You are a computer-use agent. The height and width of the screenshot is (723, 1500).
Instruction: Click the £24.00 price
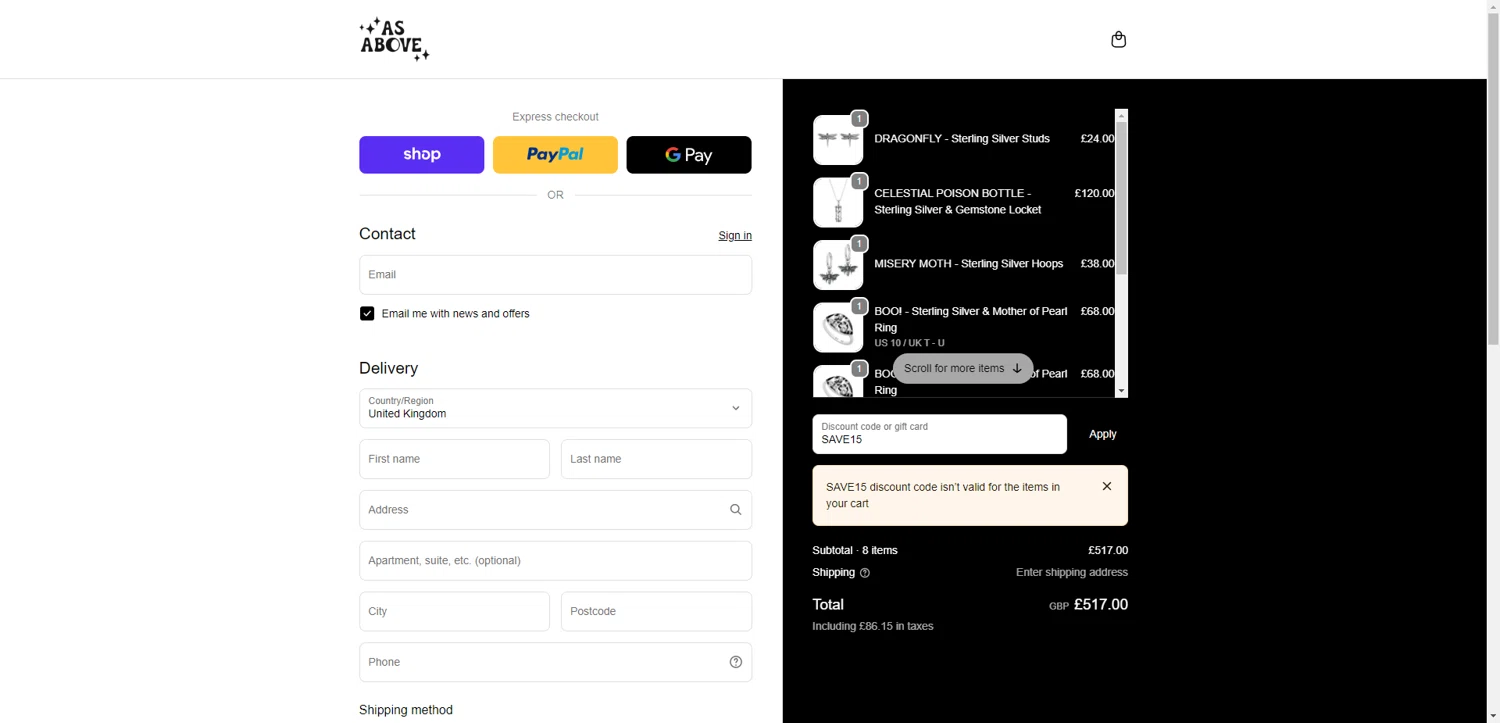[1097, 139]
